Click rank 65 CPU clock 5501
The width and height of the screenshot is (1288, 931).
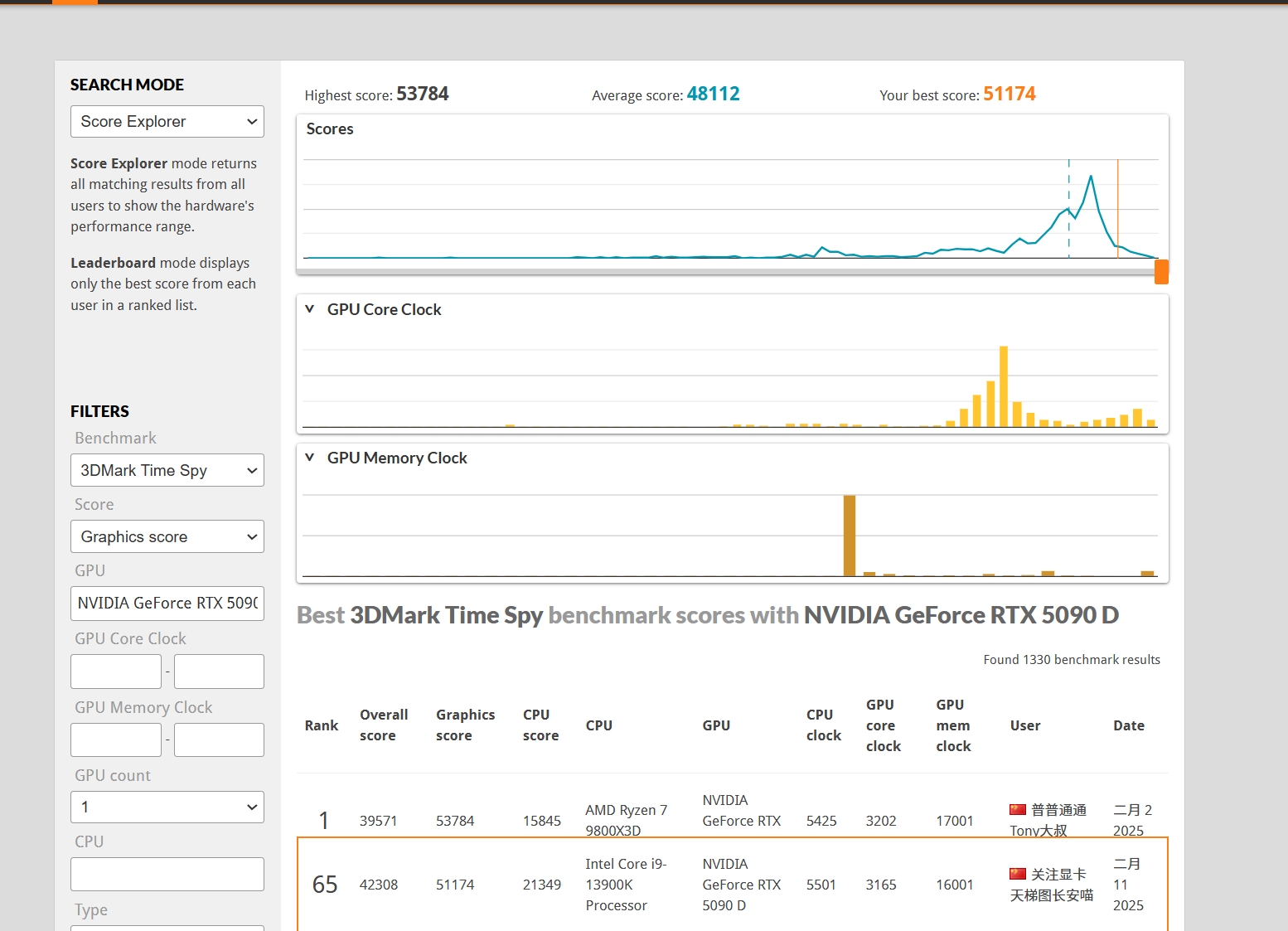821,885
